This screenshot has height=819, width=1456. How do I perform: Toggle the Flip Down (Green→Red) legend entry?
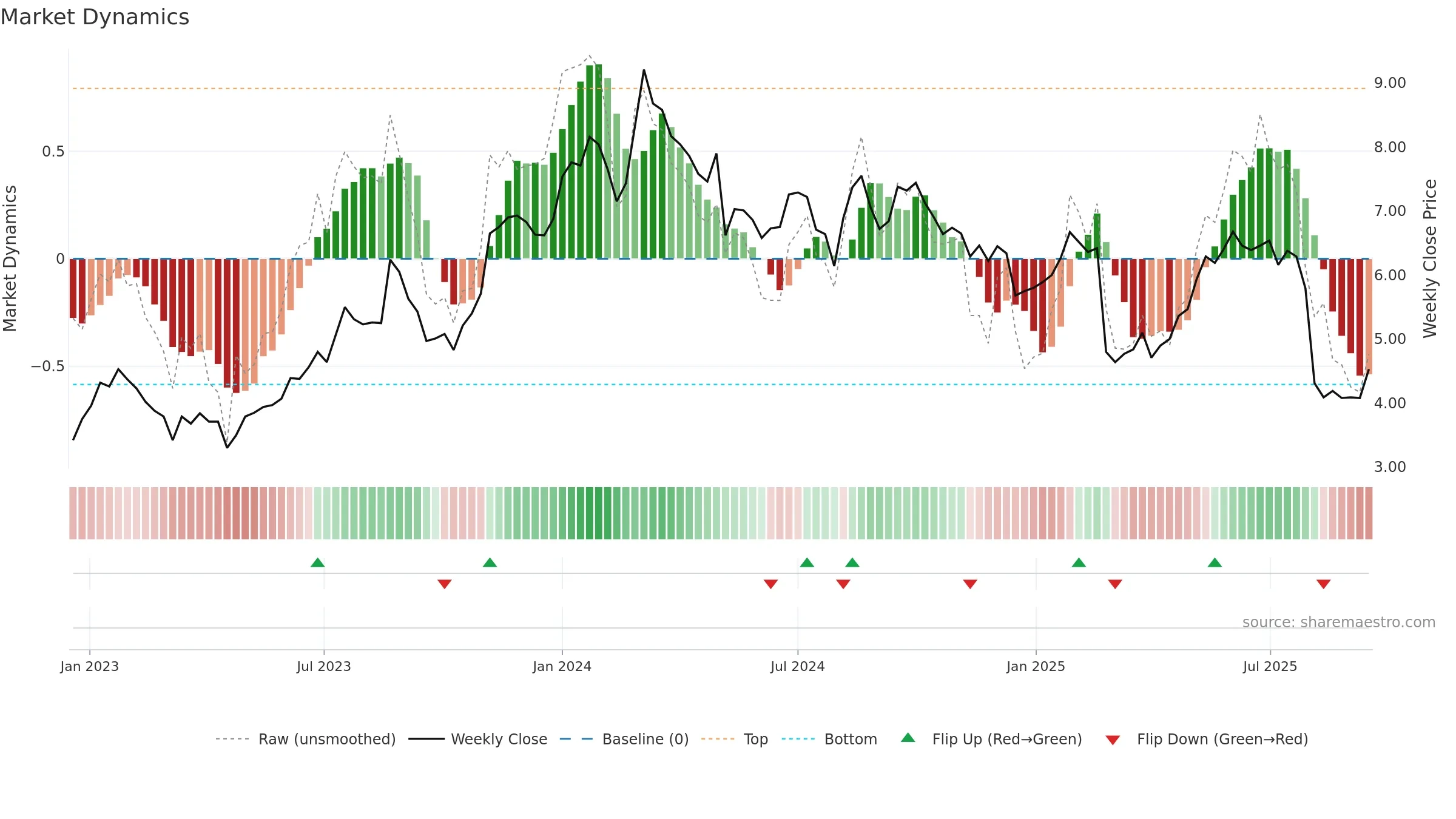(x=1207, y=739)
